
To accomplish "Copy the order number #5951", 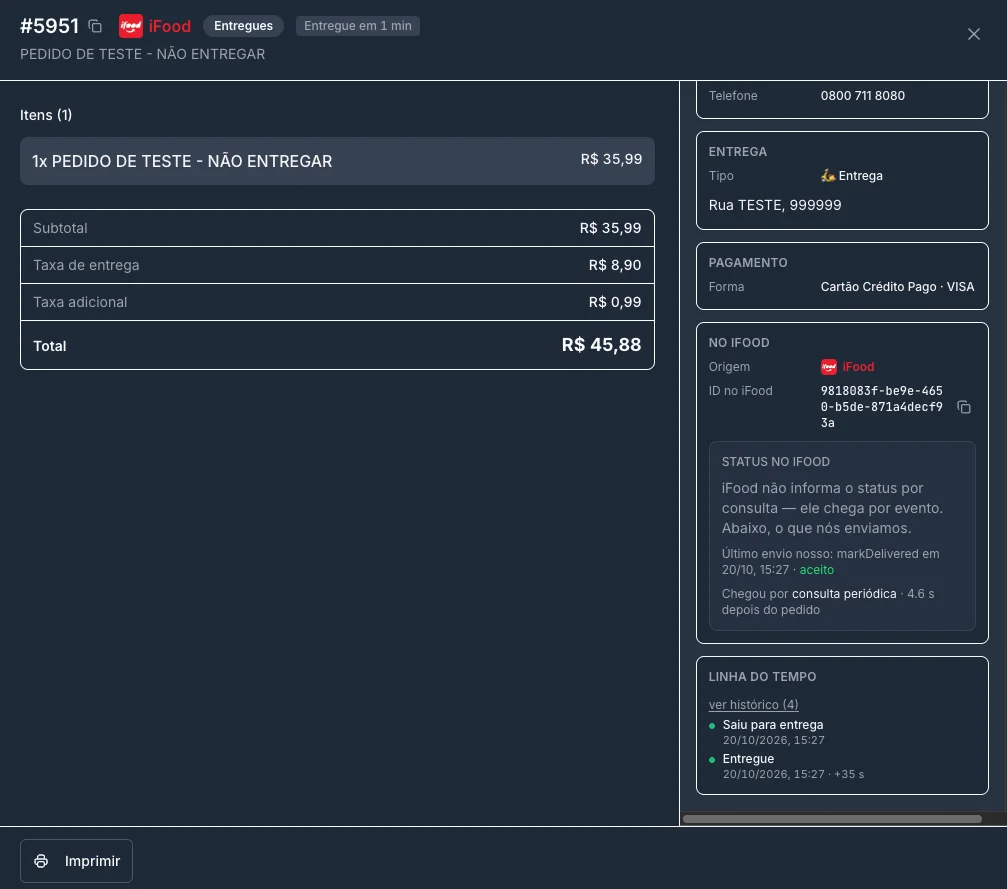I will click(x=95, y=26).
